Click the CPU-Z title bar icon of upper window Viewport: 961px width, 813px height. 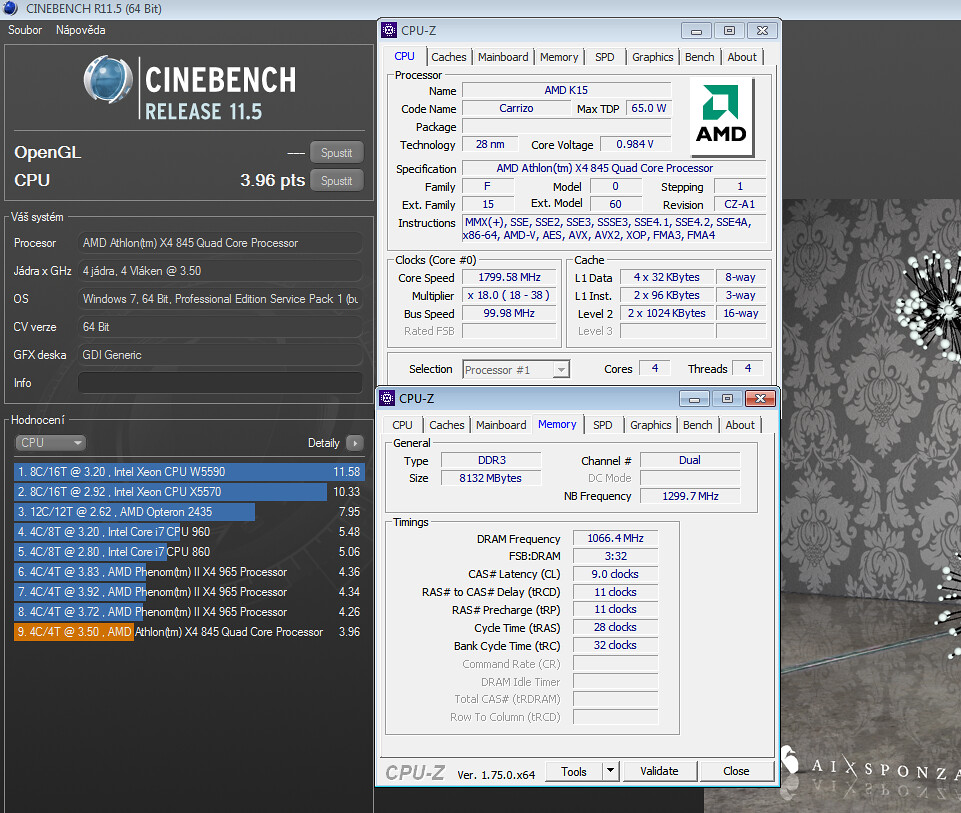[389, 30]
